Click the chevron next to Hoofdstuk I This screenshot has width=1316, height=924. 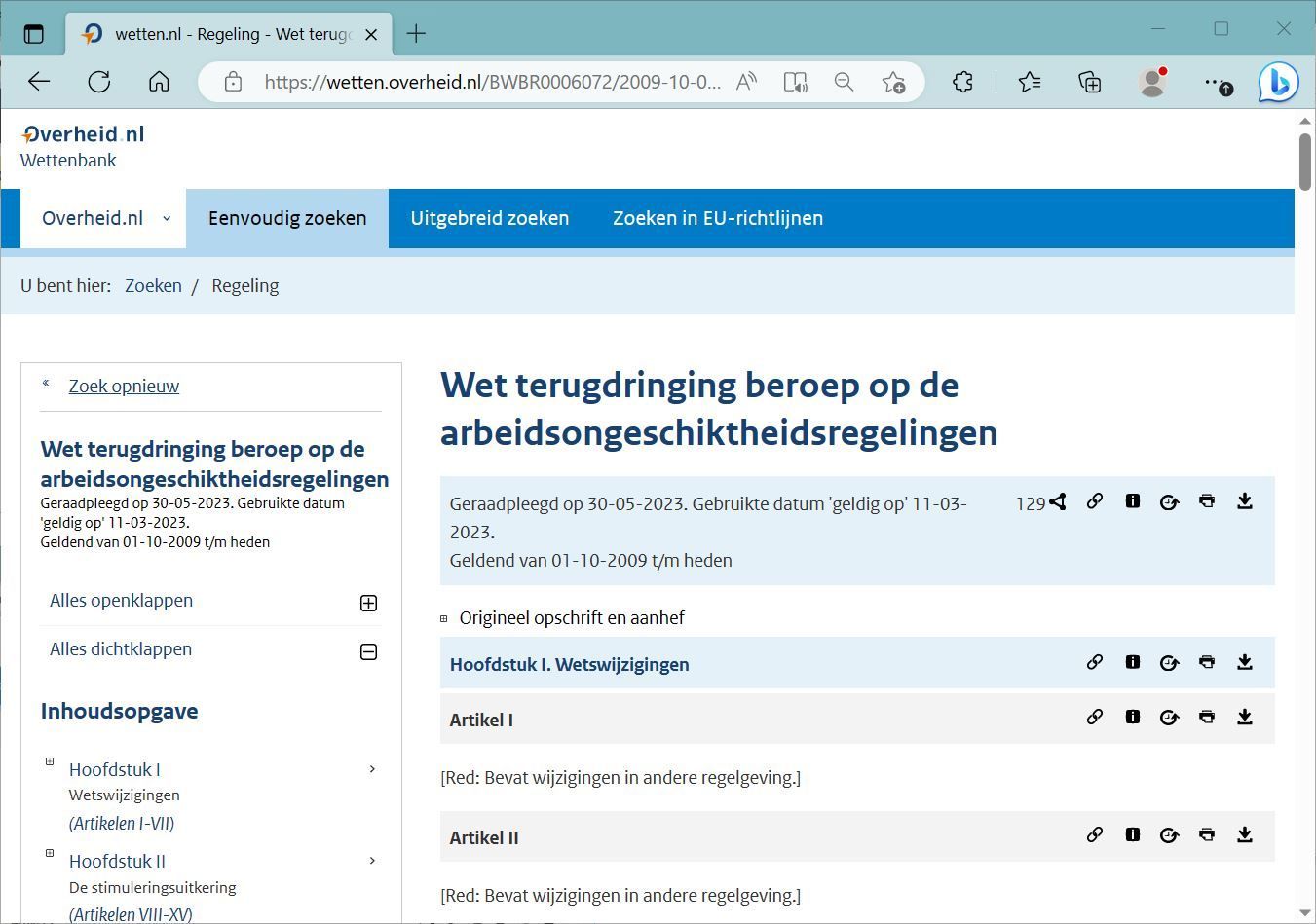point(372,769)
